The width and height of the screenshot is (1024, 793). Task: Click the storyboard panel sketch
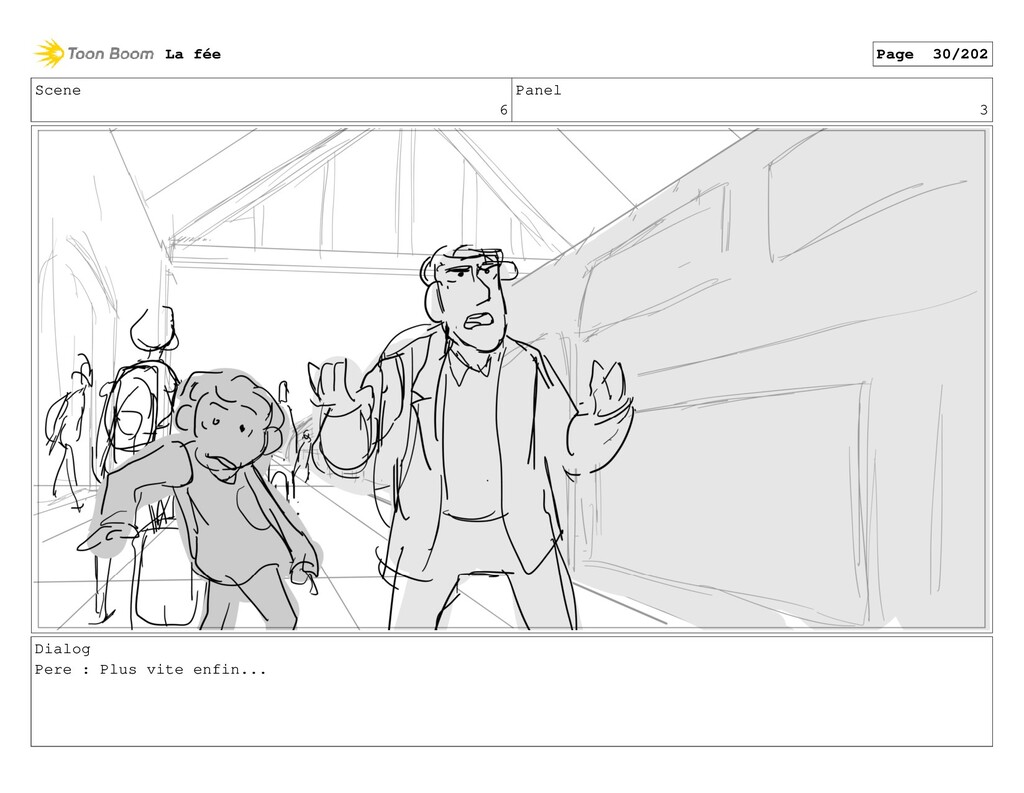click(x=511, y=380)
